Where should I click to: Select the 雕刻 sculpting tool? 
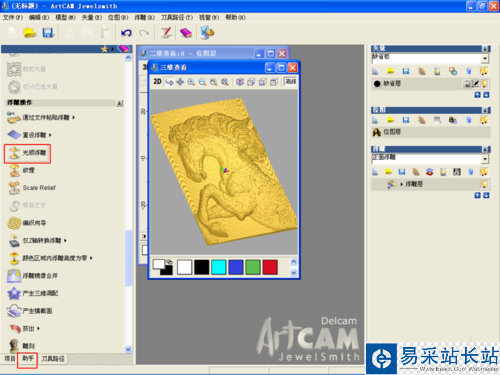click(21, 346)
